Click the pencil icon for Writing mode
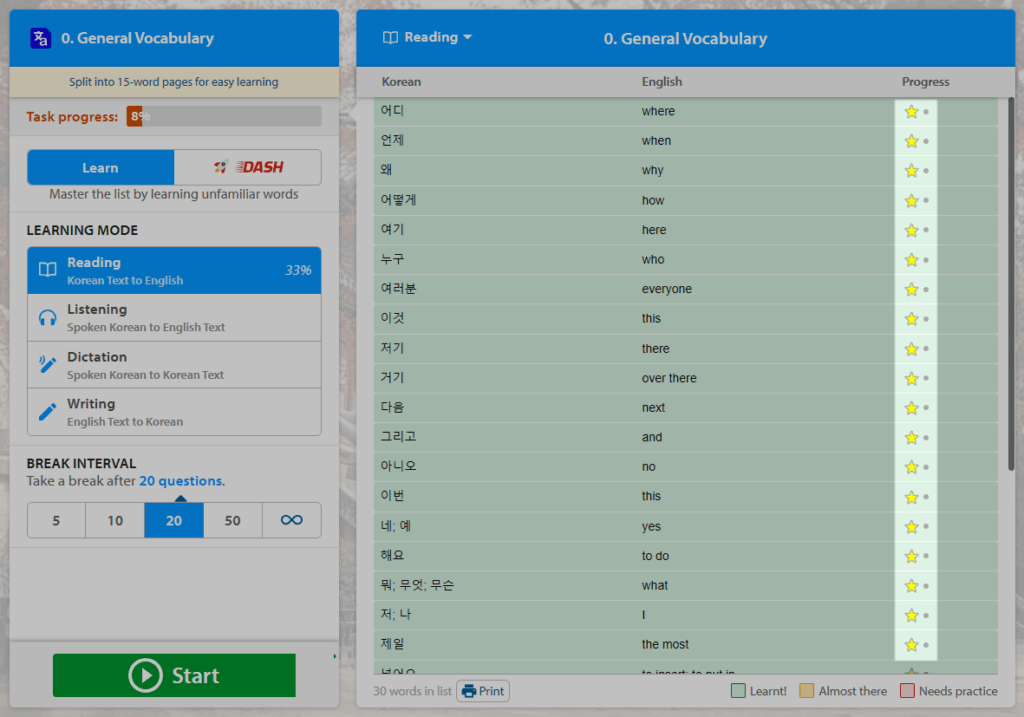Viewport: 1024px width, 717px height. click(48, 412)
